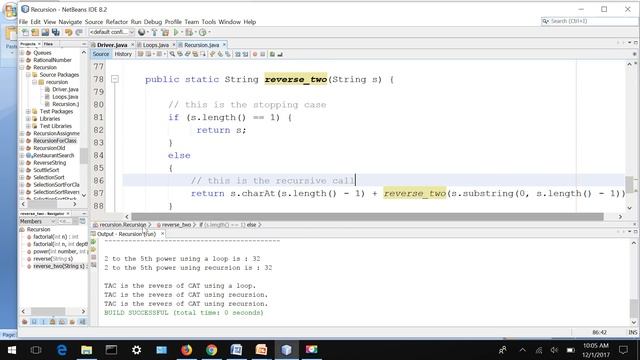This screenshot has height=360, width=640.
Task: Click the Projects tree vertical scrollbar thumb
Action: (x=84, y=156)
